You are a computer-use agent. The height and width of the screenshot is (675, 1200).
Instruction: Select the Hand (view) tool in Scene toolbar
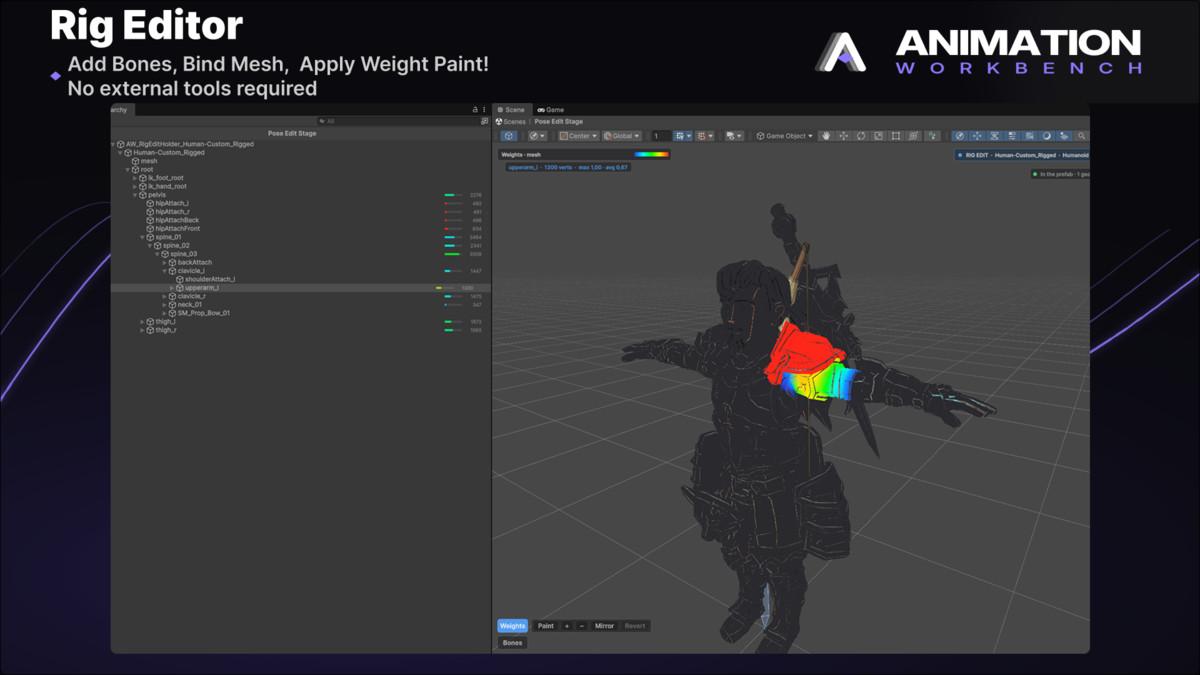(x=826, y=136)
